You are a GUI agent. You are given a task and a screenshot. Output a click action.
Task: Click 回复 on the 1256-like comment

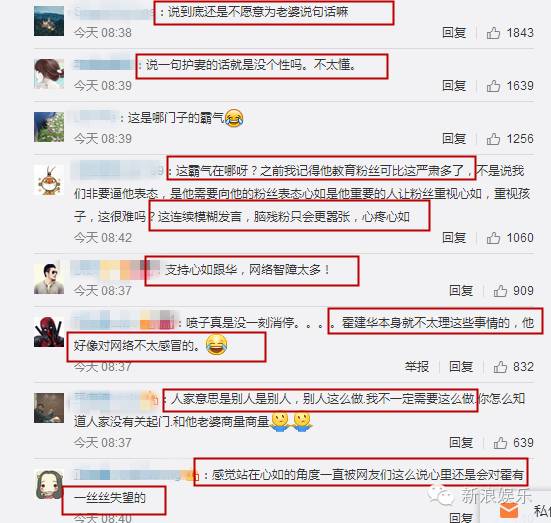pyautogui.click(x=454, y=138)
